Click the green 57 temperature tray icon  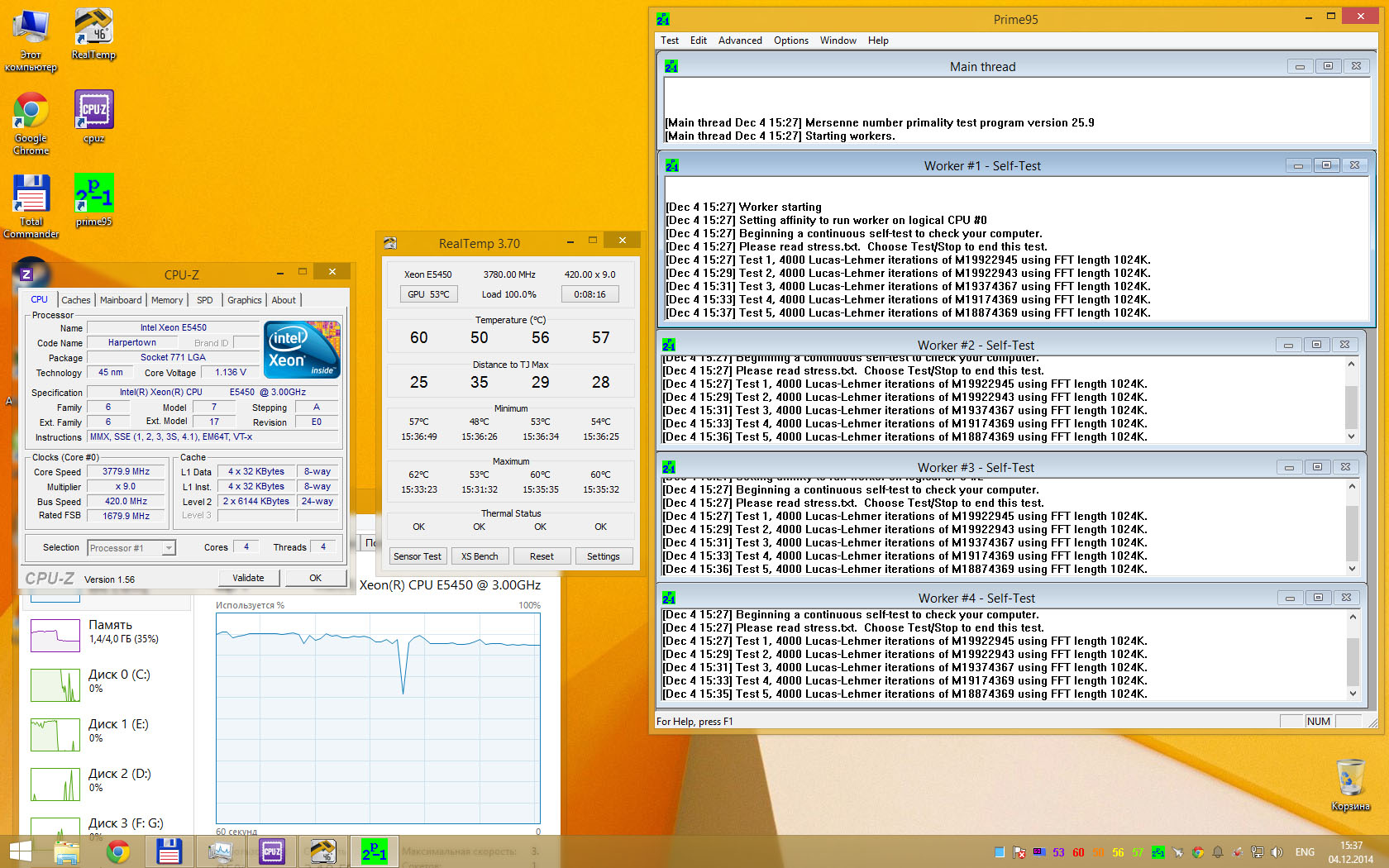1138,852
